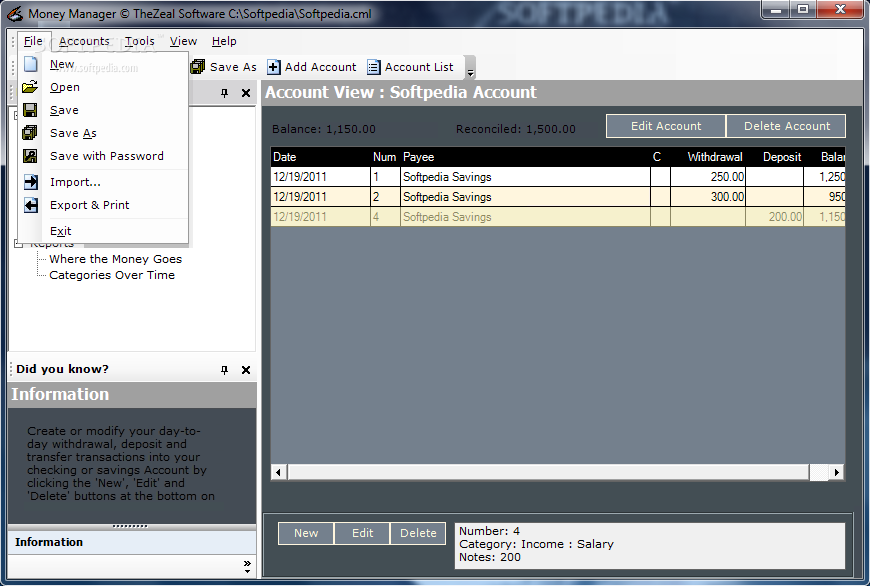Click the Money Manager application icon in title bar
The height and width of the screenshot is (586, 870).
click(x=14, y=13)
